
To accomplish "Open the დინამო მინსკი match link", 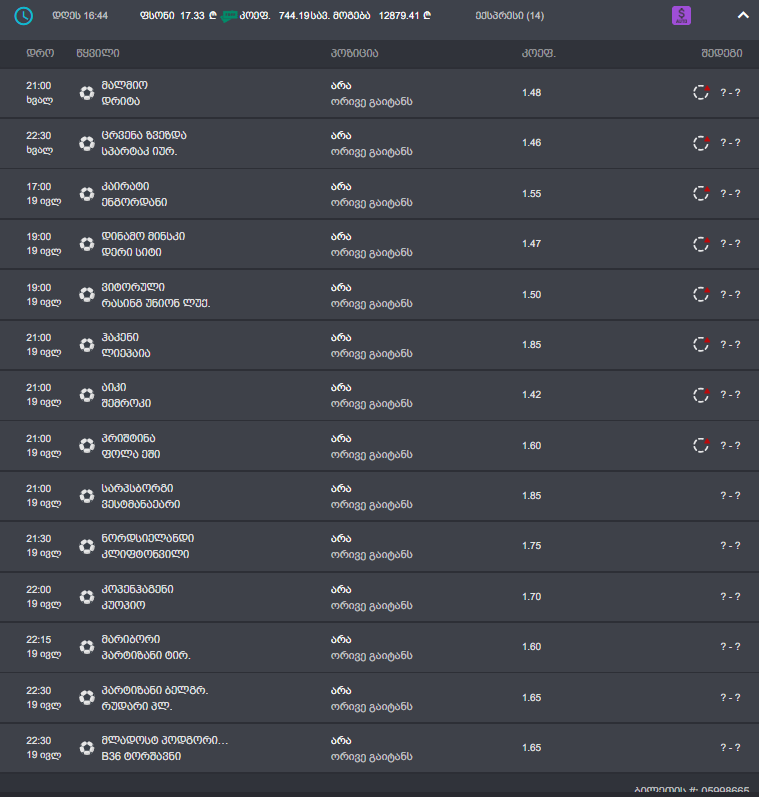I will tap(143, 236).
